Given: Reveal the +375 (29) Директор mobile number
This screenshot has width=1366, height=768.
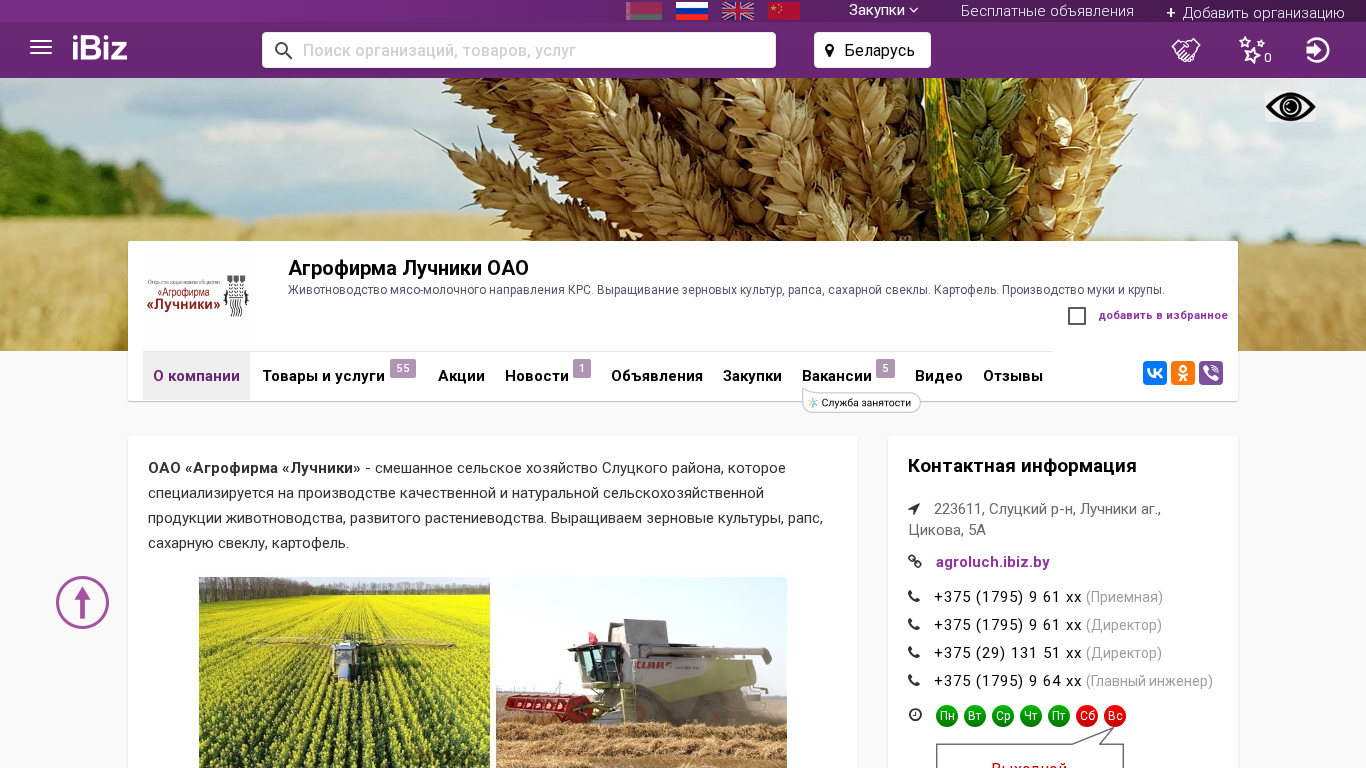Looking at the screenshot, I should point(1007,653).
